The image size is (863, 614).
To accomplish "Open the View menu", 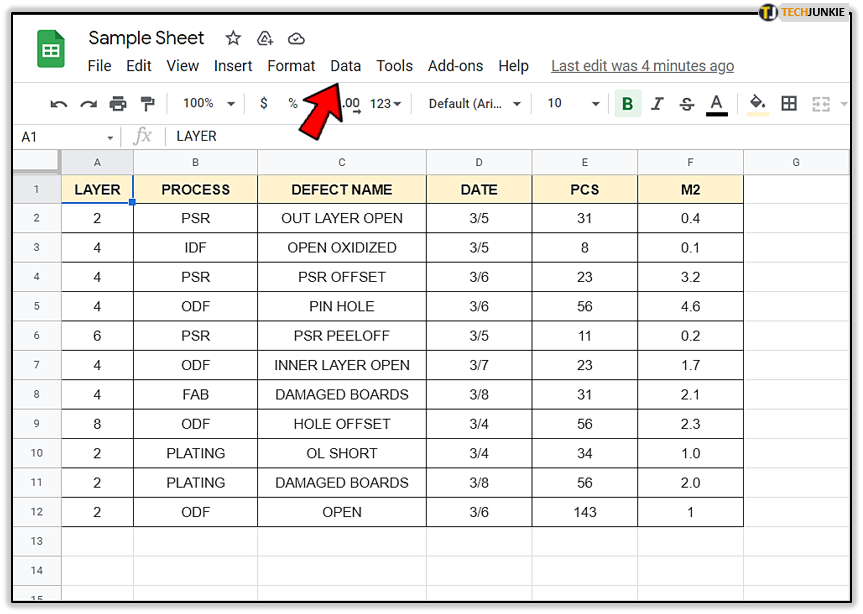I will click(183, 66).
